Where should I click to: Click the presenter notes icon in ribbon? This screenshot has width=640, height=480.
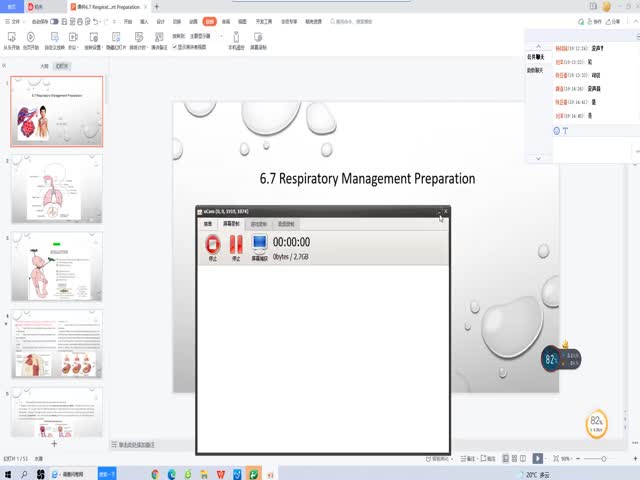[x=159, y=38]
